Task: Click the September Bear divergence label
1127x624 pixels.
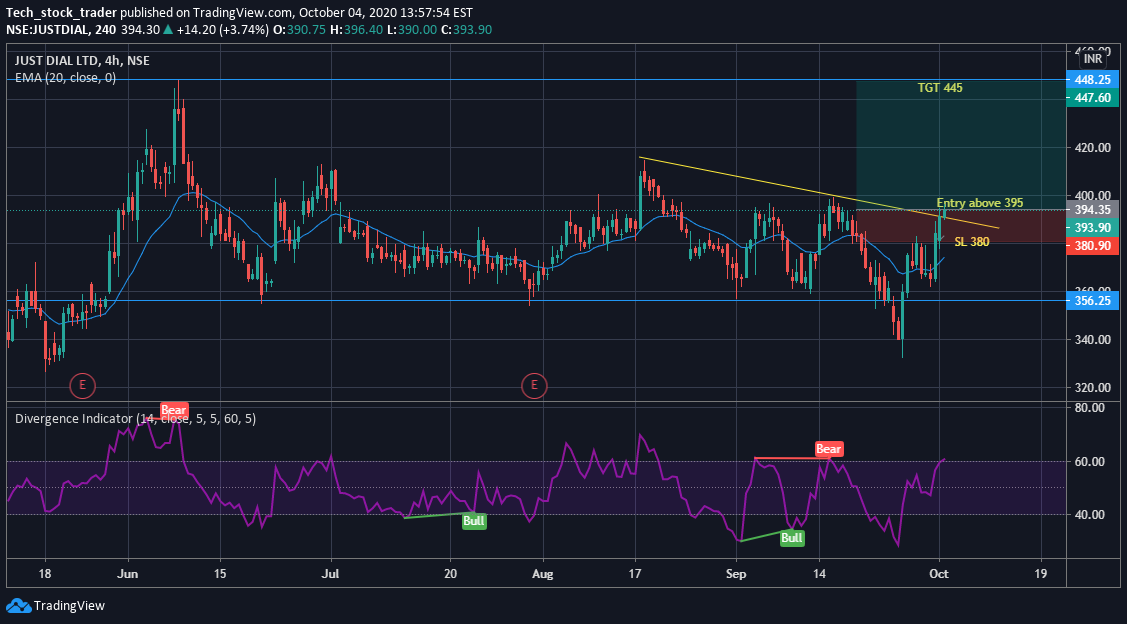Action: point(828,449)
